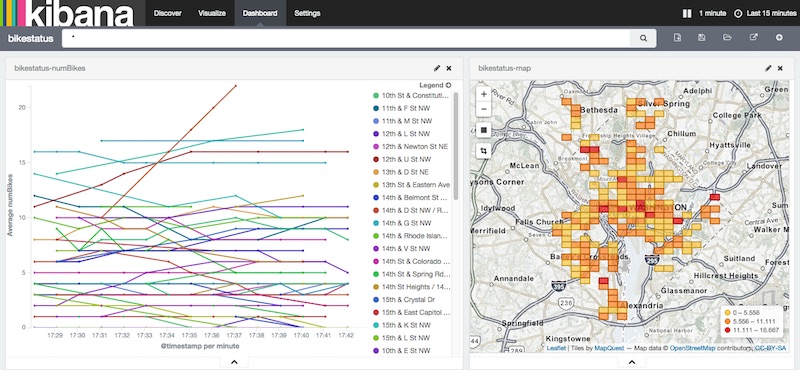Expand the map panel bottom chevron
This screenshot has height=370, width=800.
[x=632, y=362]
